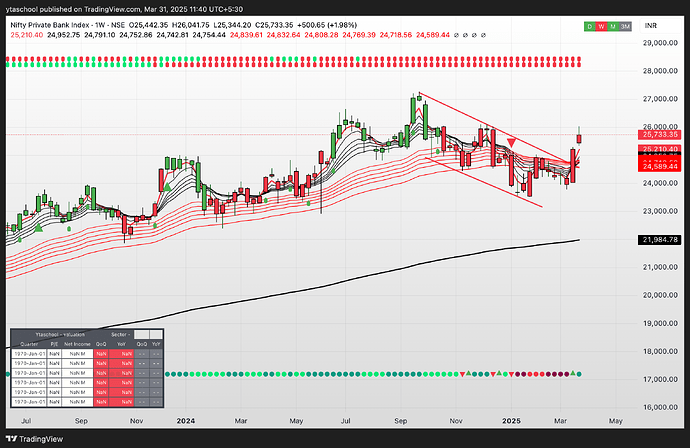
Task: Select the green D timeframe cell
Action: click(x=590, y=26)
